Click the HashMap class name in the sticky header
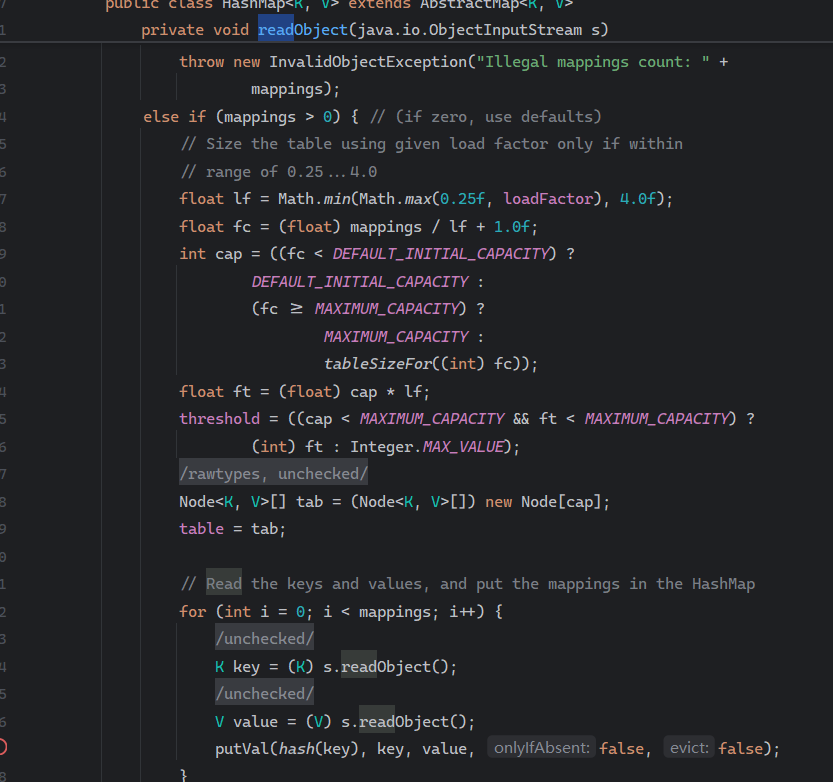Screen dimensions: 833x782 [235, 4]
